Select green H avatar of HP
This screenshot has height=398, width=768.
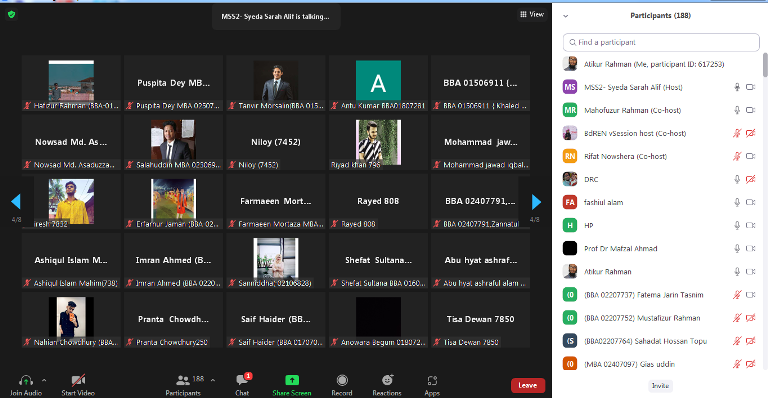click(x=570, y=225)
